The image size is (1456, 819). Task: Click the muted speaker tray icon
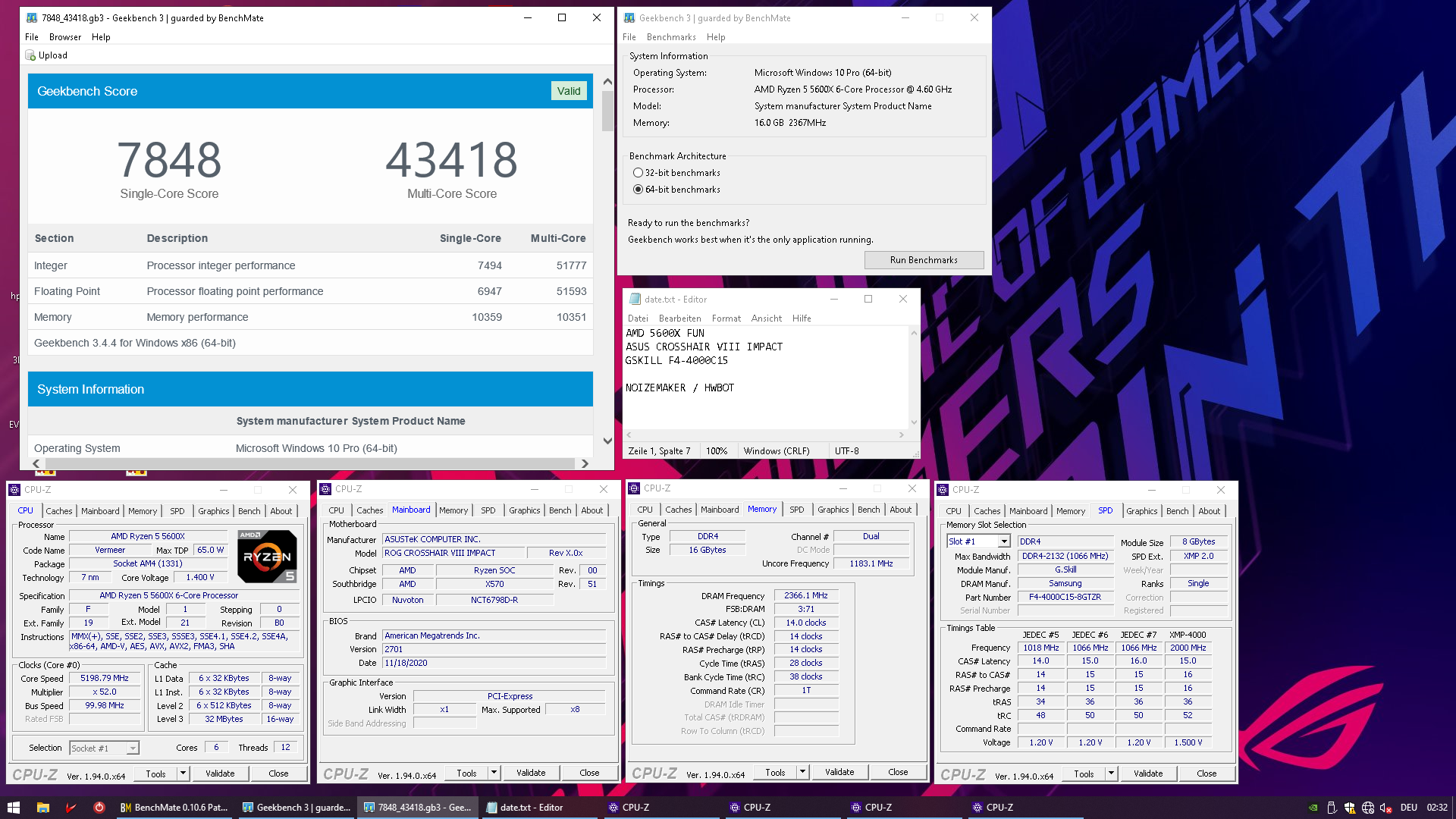[1386, 808]
